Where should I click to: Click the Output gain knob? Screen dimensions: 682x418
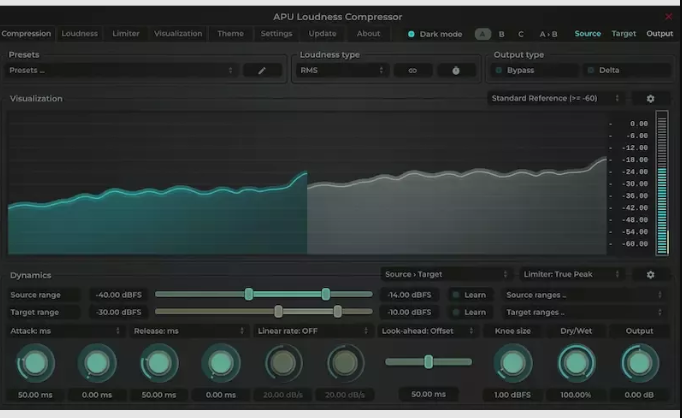pyautogui.click(x=639, y=363)
